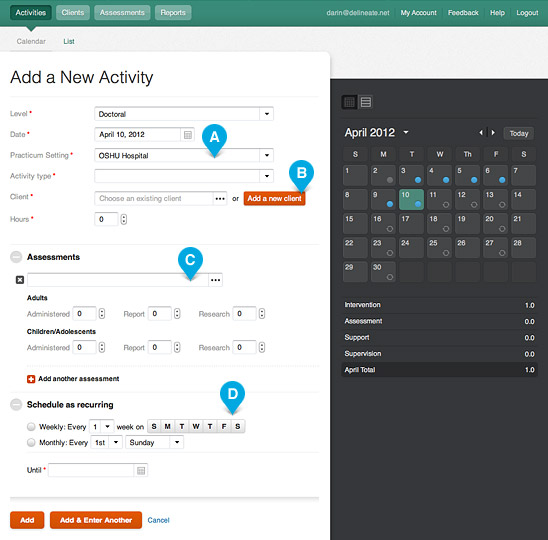Adjust Adults Administered stepper
The height and width of the screenshot is (540, 548).
coord(102,314)
